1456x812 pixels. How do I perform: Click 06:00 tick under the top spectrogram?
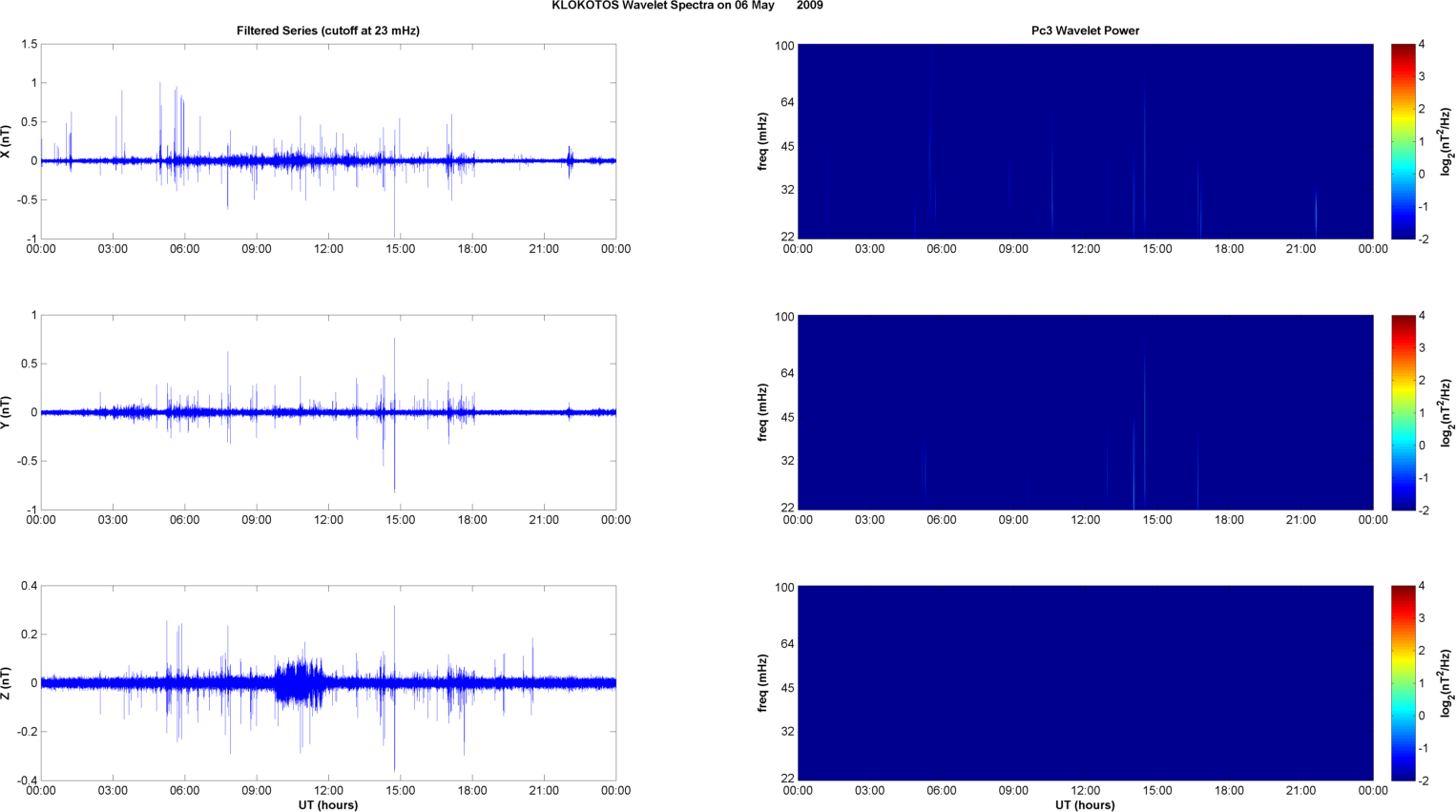(941, 249)
